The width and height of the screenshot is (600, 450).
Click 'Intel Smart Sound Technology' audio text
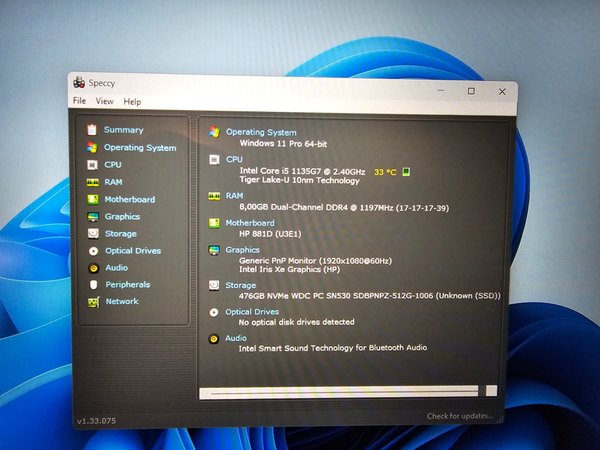[x=333, y=348]
